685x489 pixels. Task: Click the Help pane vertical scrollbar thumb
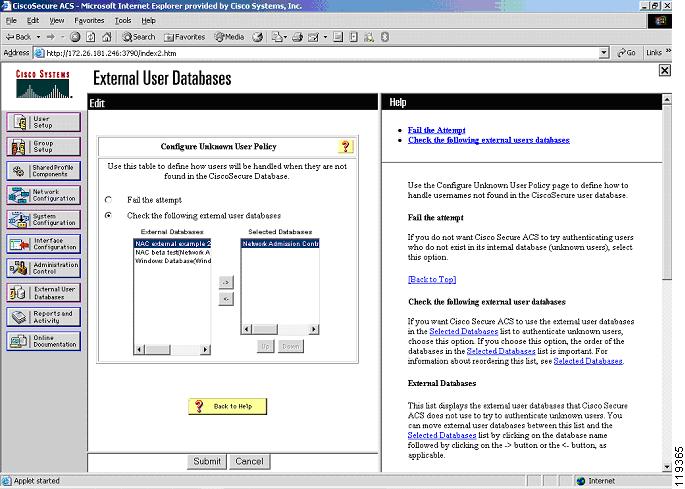pos(667,191)
